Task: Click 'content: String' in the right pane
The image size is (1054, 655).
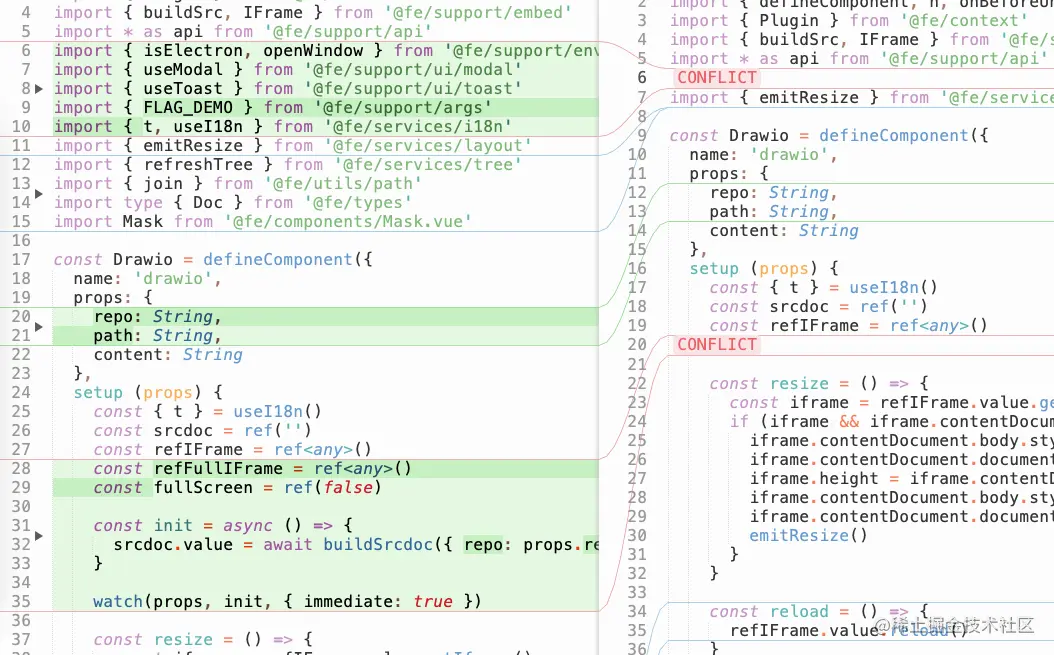Action: pos(784,231)
